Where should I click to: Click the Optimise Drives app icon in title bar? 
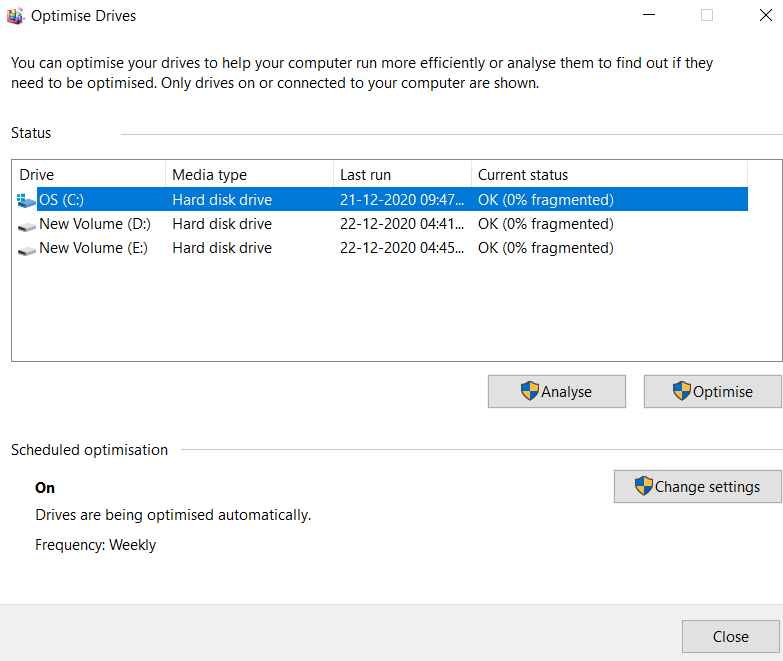click(x=15, y=16)
